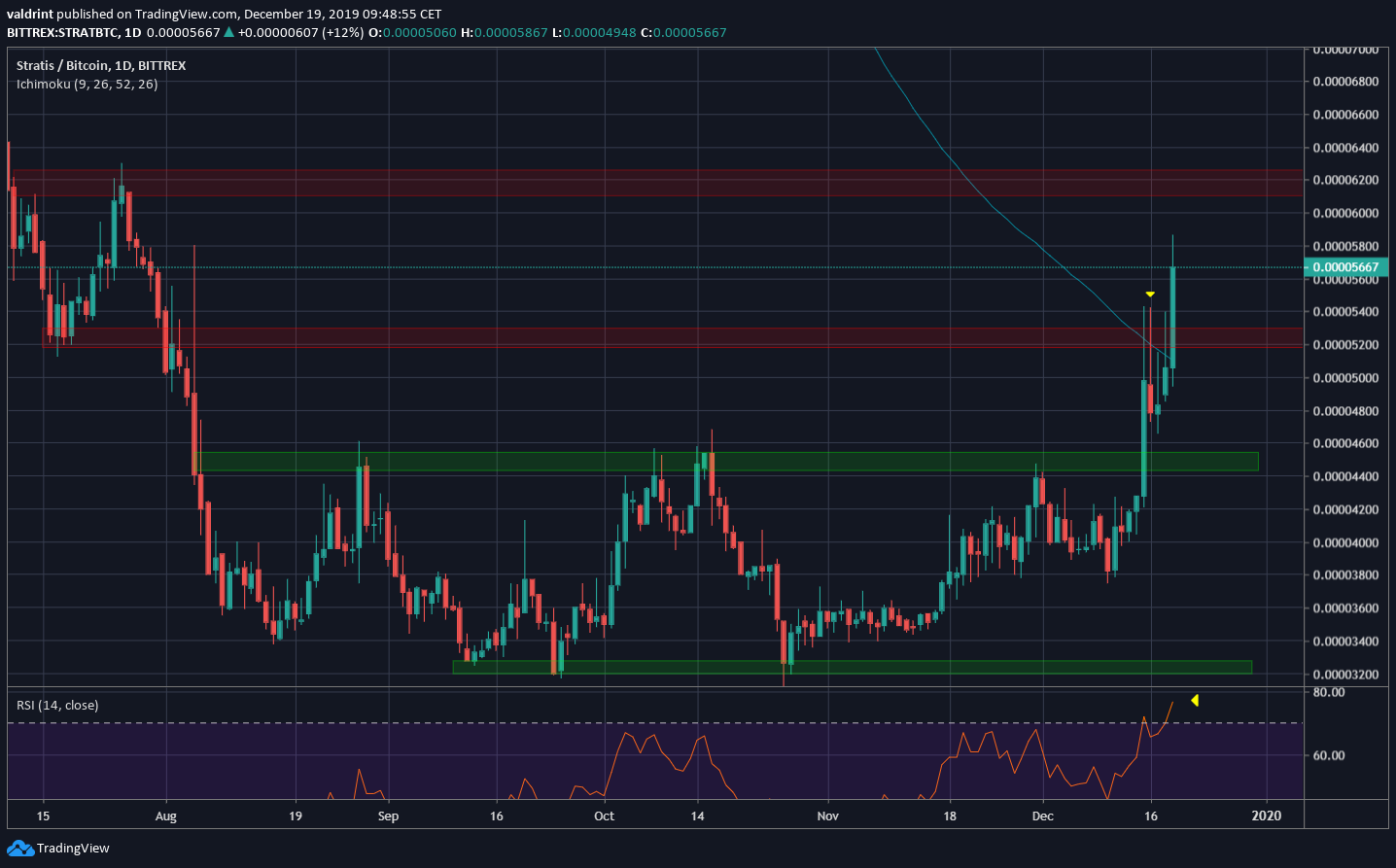Toggle the Ichimoku (9, 26, 52, 26) indicator
The height and width of the screenshot is (868, 1396).
click(x=86, y=84)
